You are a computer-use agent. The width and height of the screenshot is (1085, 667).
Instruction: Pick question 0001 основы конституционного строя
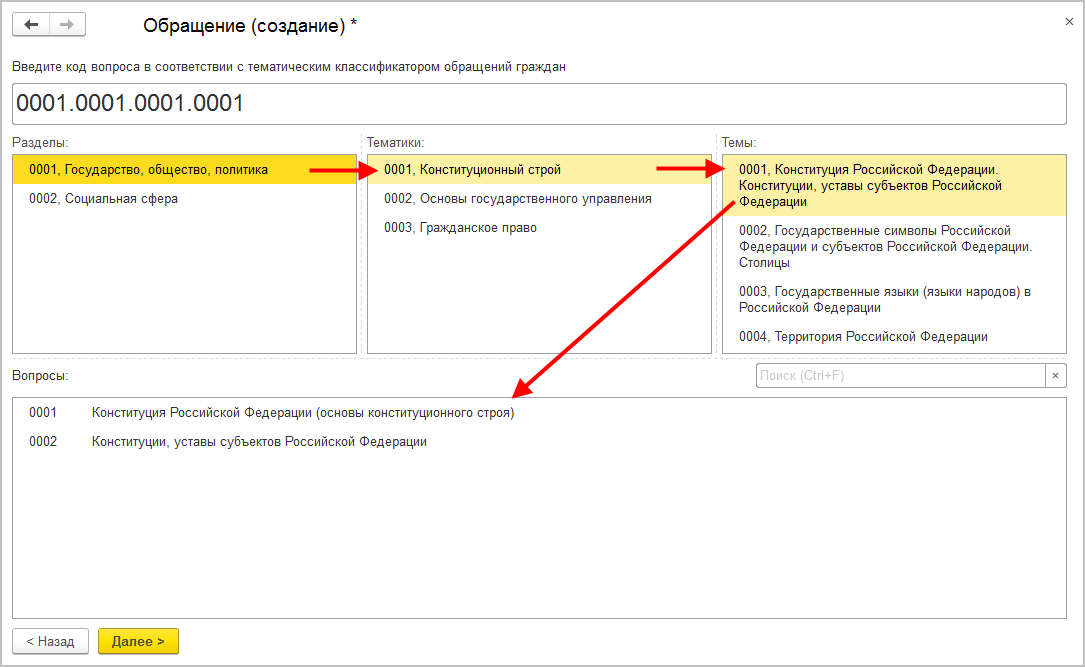tap(302, 412)
